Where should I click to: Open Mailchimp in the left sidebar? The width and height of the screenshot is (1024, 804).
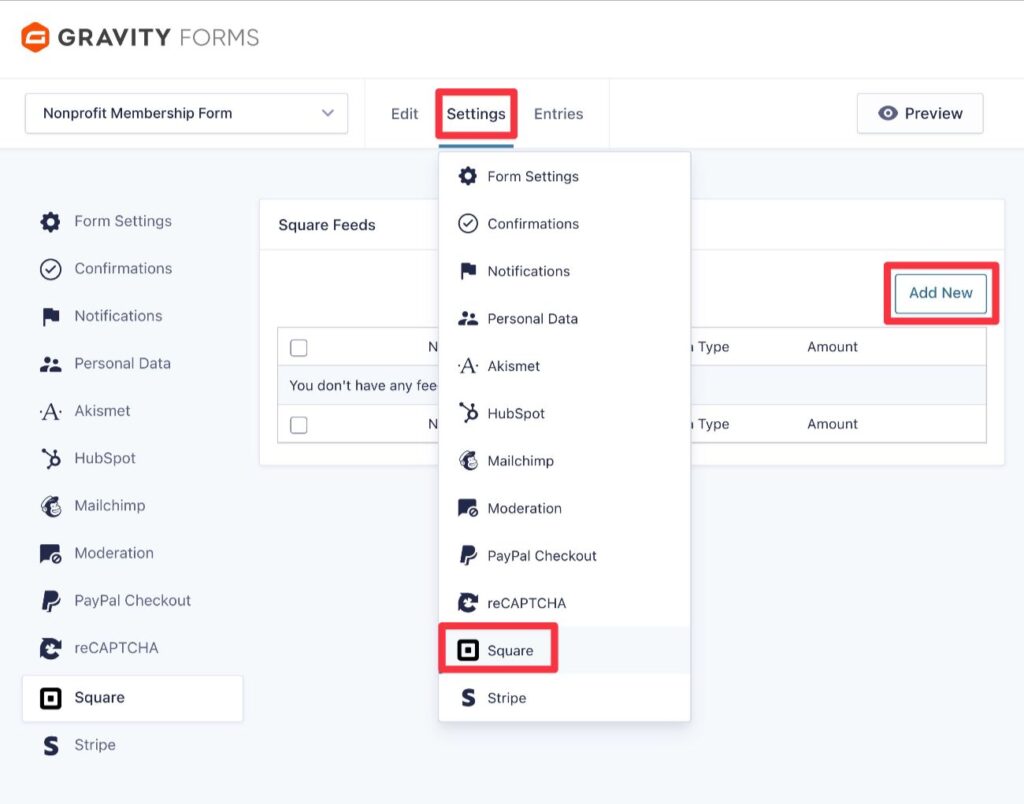pos(133,506)
